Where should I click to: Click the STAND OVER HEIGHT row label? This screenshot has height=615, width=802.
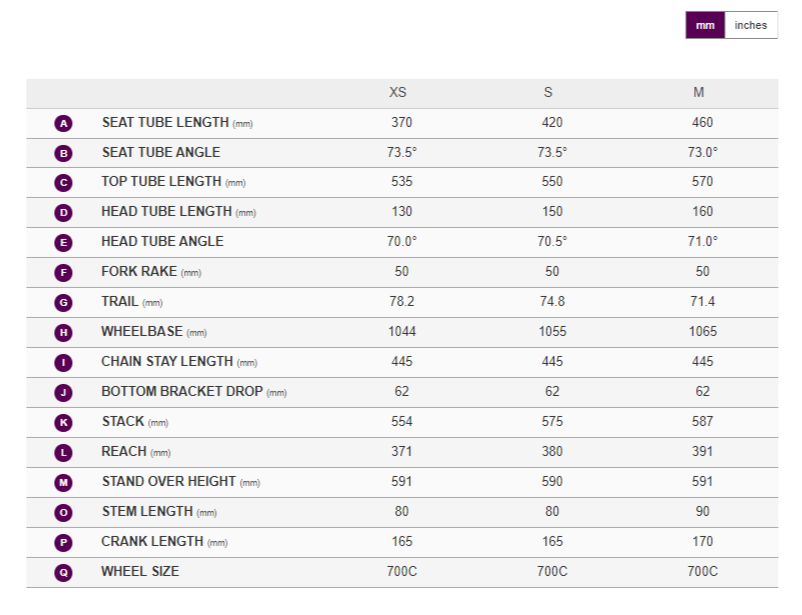coord(168,482)
